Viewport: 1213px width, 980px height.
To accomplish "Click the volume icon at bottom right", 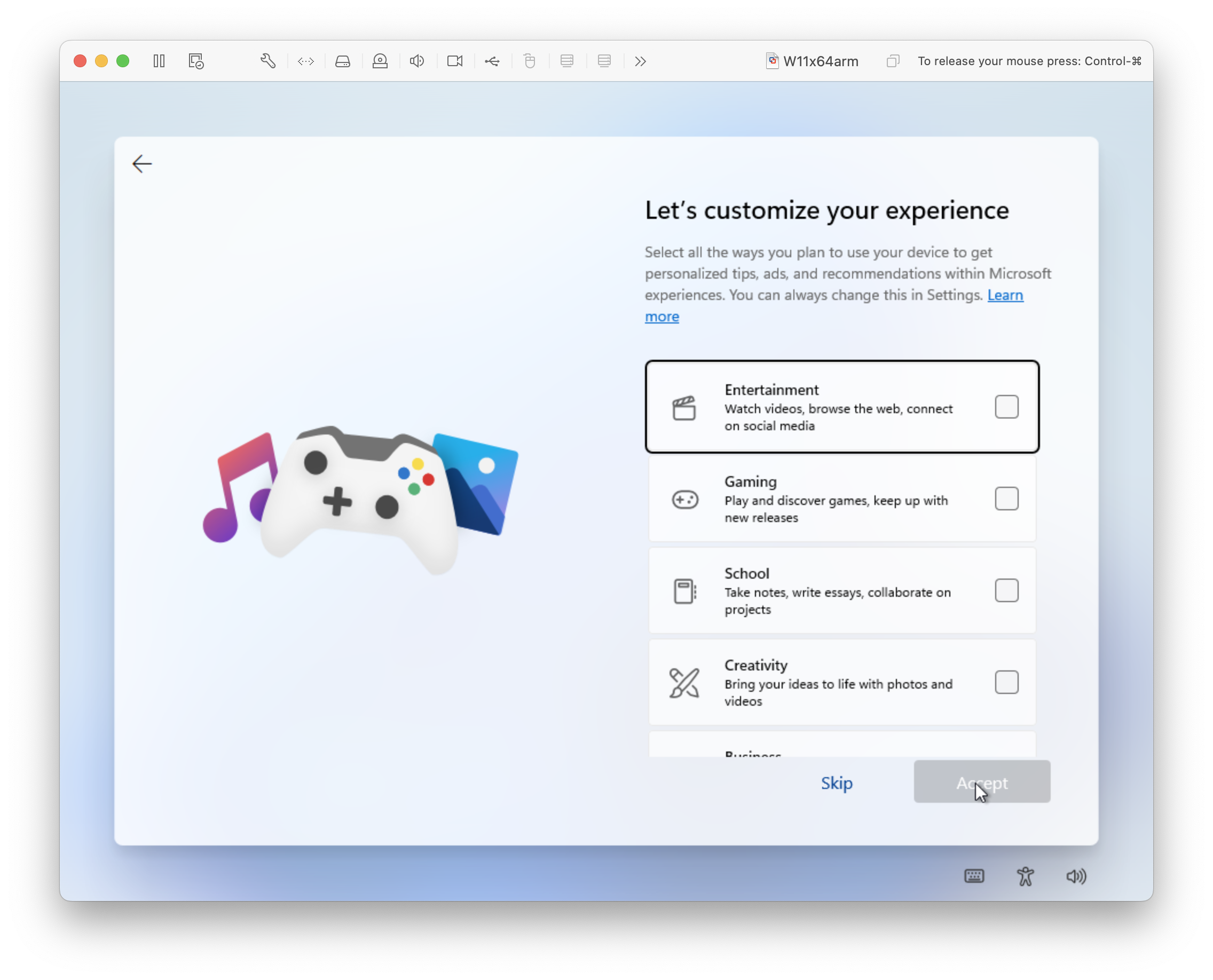I will pos(1076,876).
